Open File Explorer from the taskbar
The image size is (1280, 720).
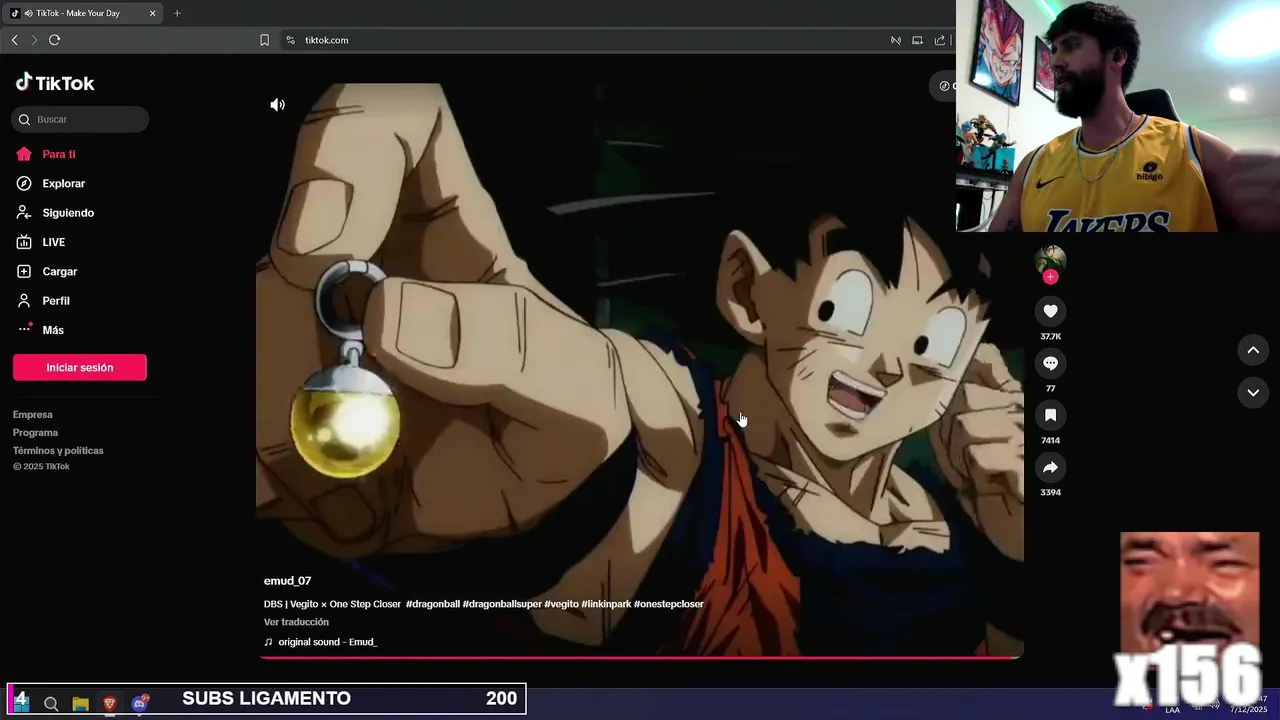pos(80,704)
